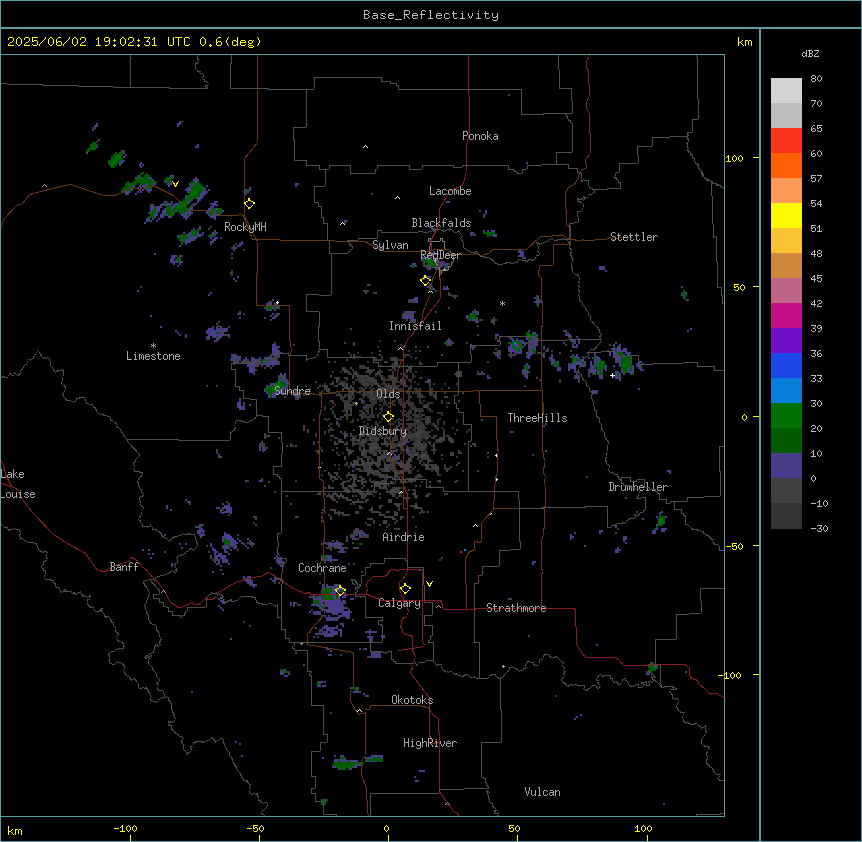Click the Airdrie city label
Image resolution: width=862 pixels, height=842 pixels.
[x=404, y=537]
